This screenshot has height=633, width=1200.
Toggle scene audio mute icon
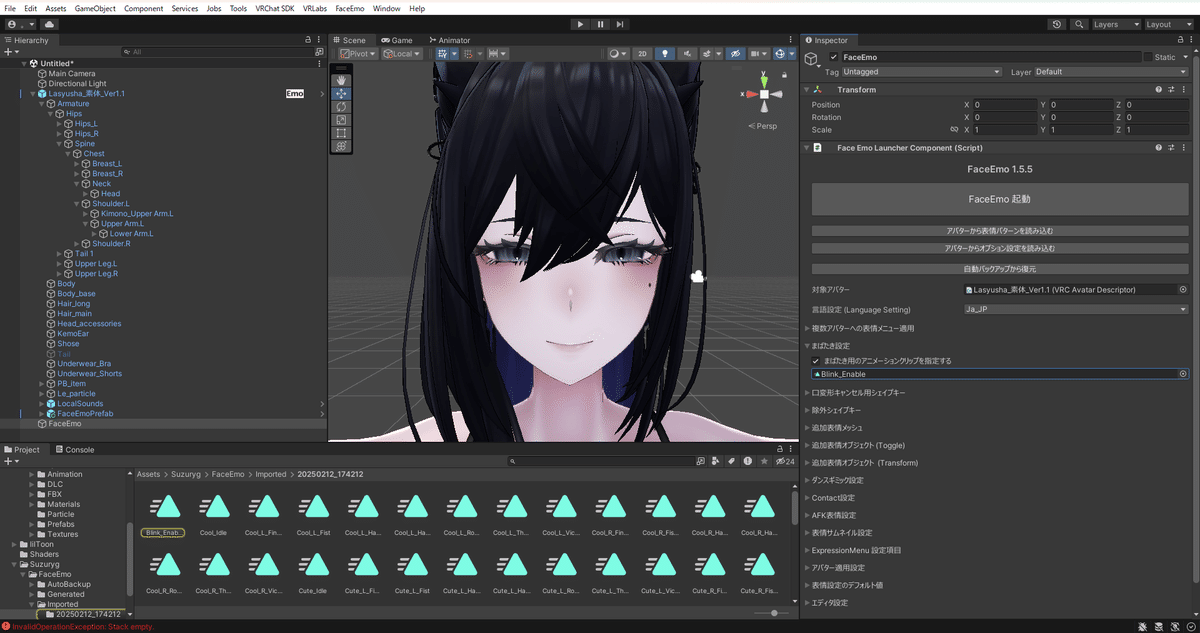[687, 54]
